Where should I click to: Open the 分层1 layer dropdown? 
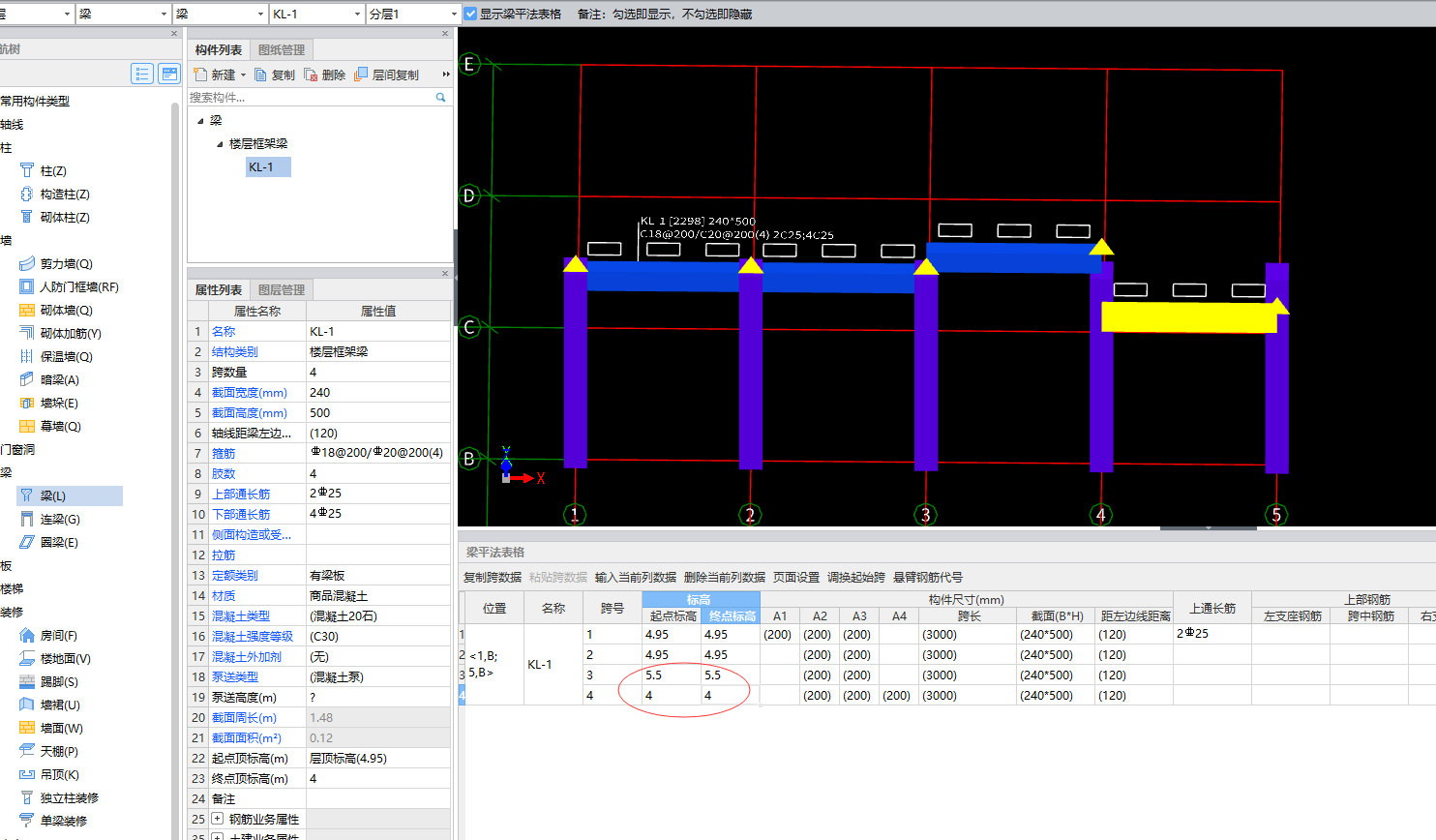click(454, 14)
